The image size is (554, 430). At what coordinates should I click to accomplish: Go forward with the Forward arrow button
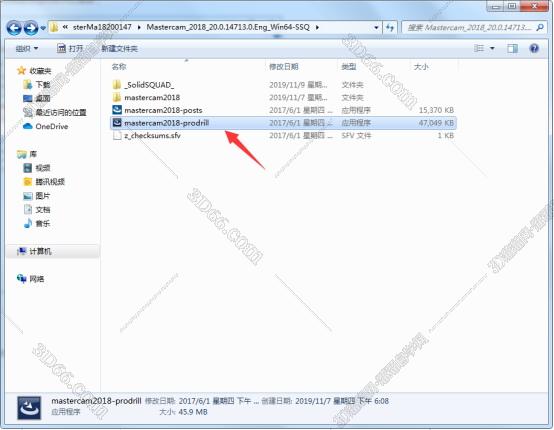(x=31, y=28)
